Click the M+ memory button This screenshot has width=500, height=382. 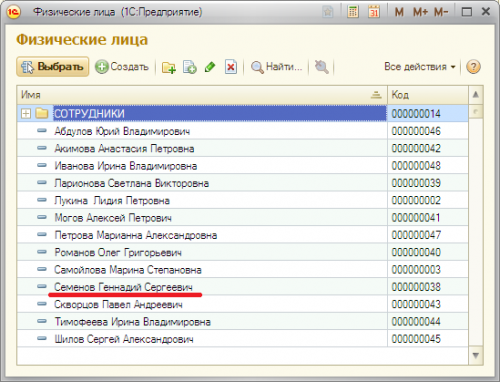click(x=420, y=12)
